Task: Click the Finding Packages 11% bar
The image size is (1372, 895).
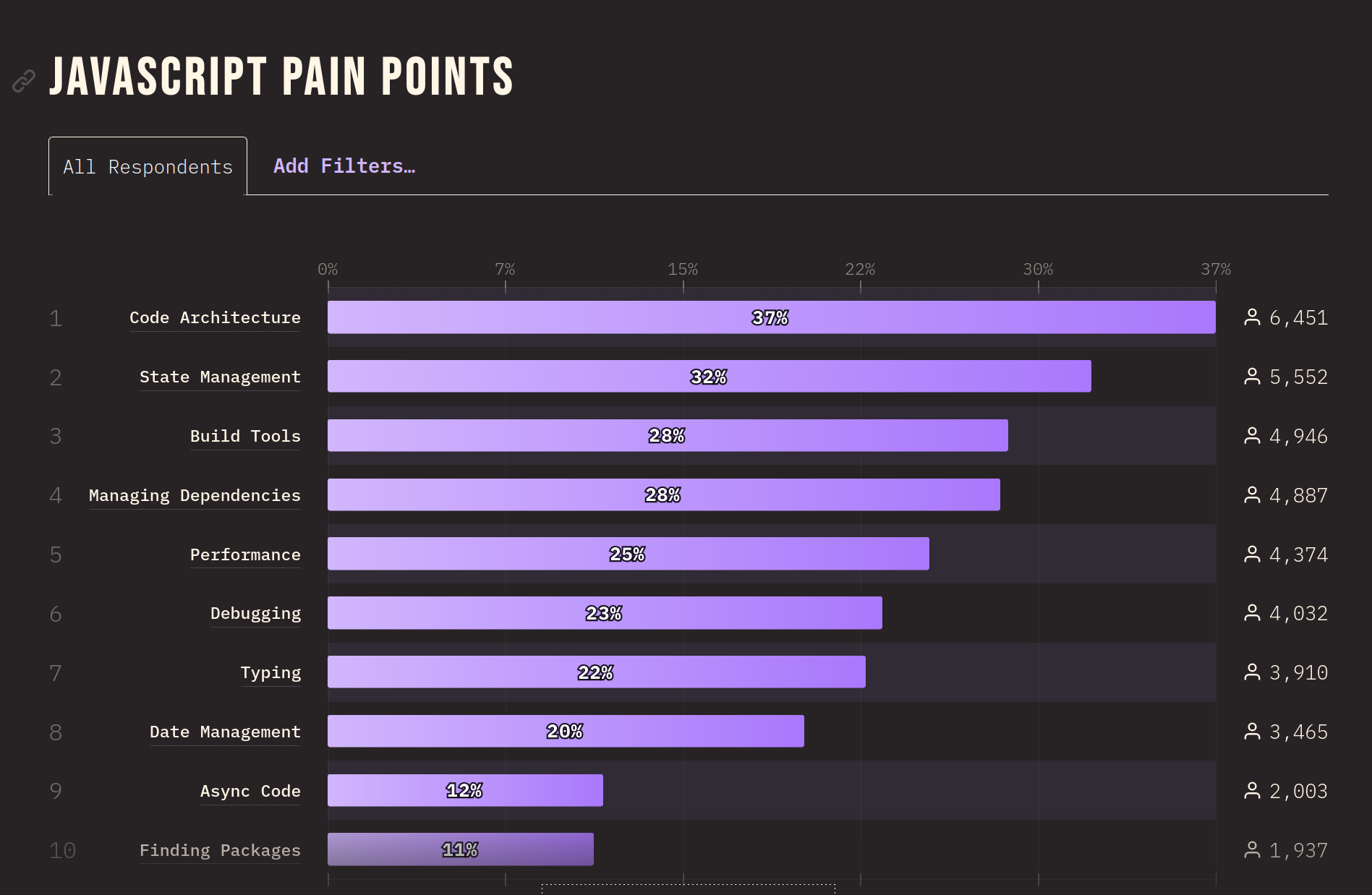Action: [461, 850]
